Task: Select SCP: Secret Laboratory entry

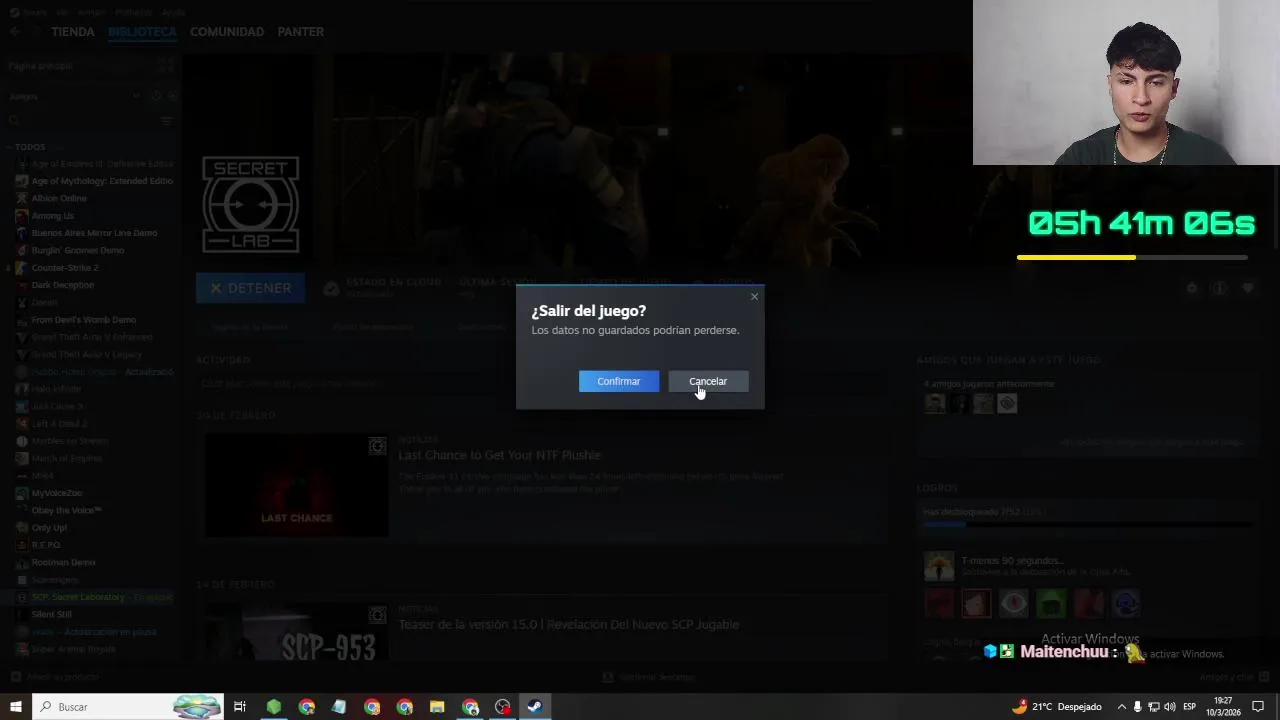Action: click(x=94, y=597)
